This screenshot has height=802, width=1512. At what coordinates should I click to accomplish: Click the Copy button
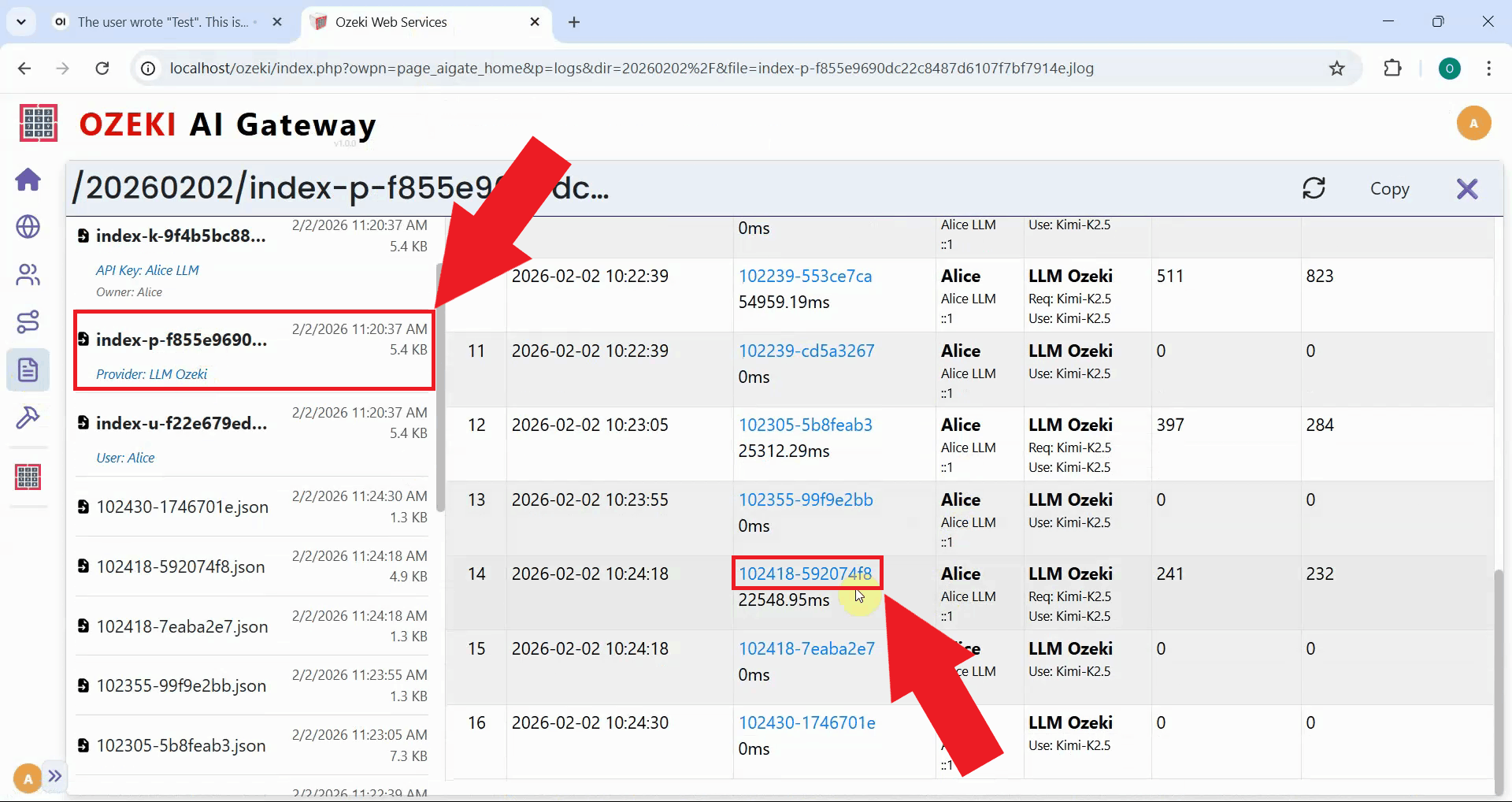1389,188
